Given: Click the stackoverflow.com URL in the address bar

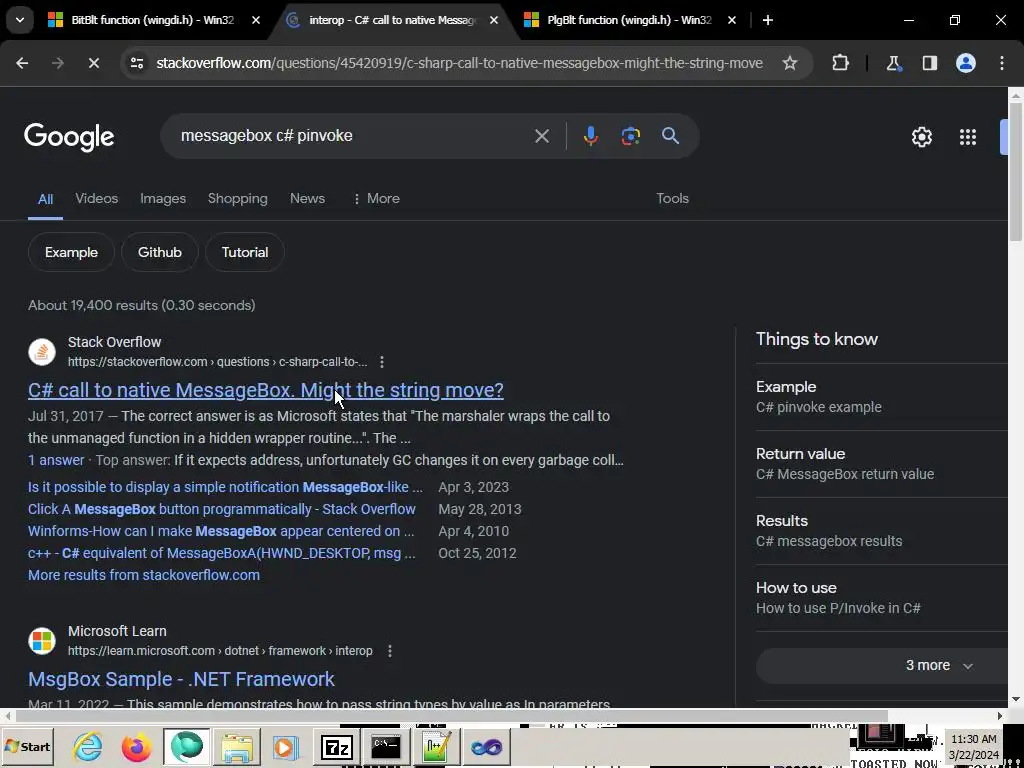Looking at the screenshot, I should [459, 63].
